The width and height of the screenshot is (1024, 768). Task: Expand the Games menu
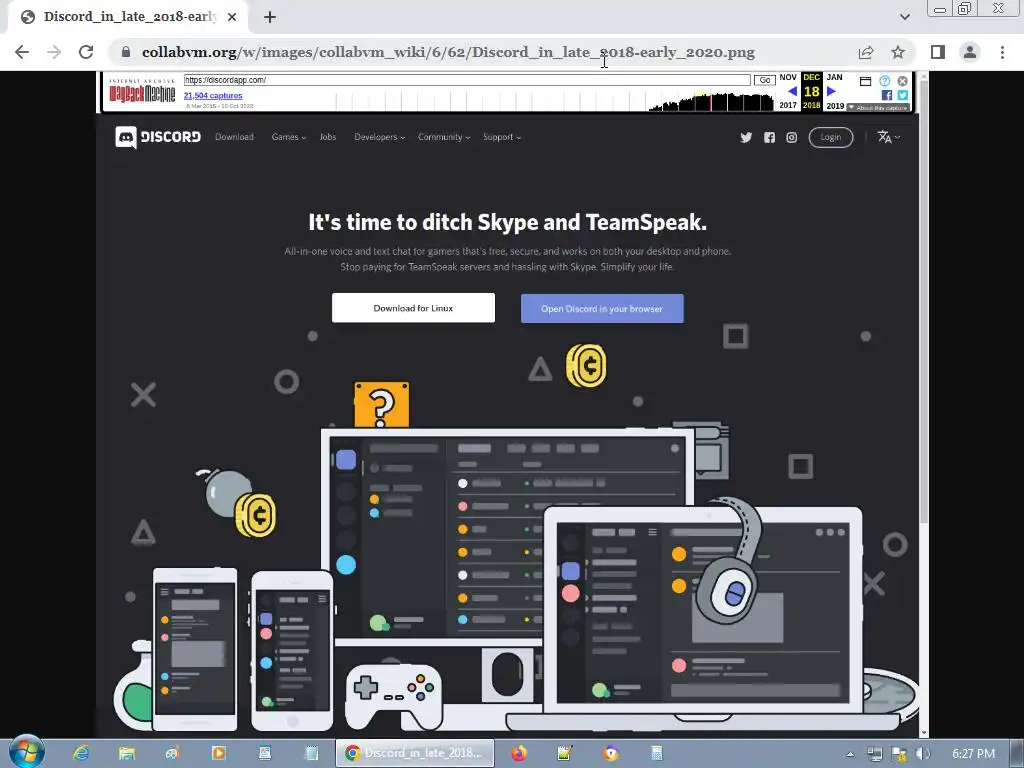point(289,137)
